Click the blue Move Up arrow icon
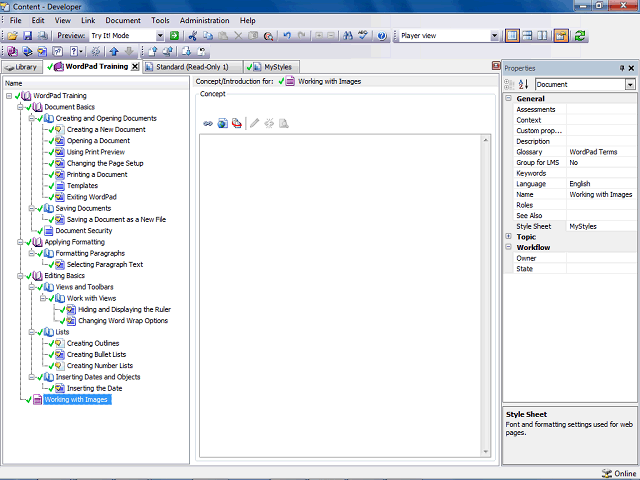The image size is (640, 480). coord(114,51)
